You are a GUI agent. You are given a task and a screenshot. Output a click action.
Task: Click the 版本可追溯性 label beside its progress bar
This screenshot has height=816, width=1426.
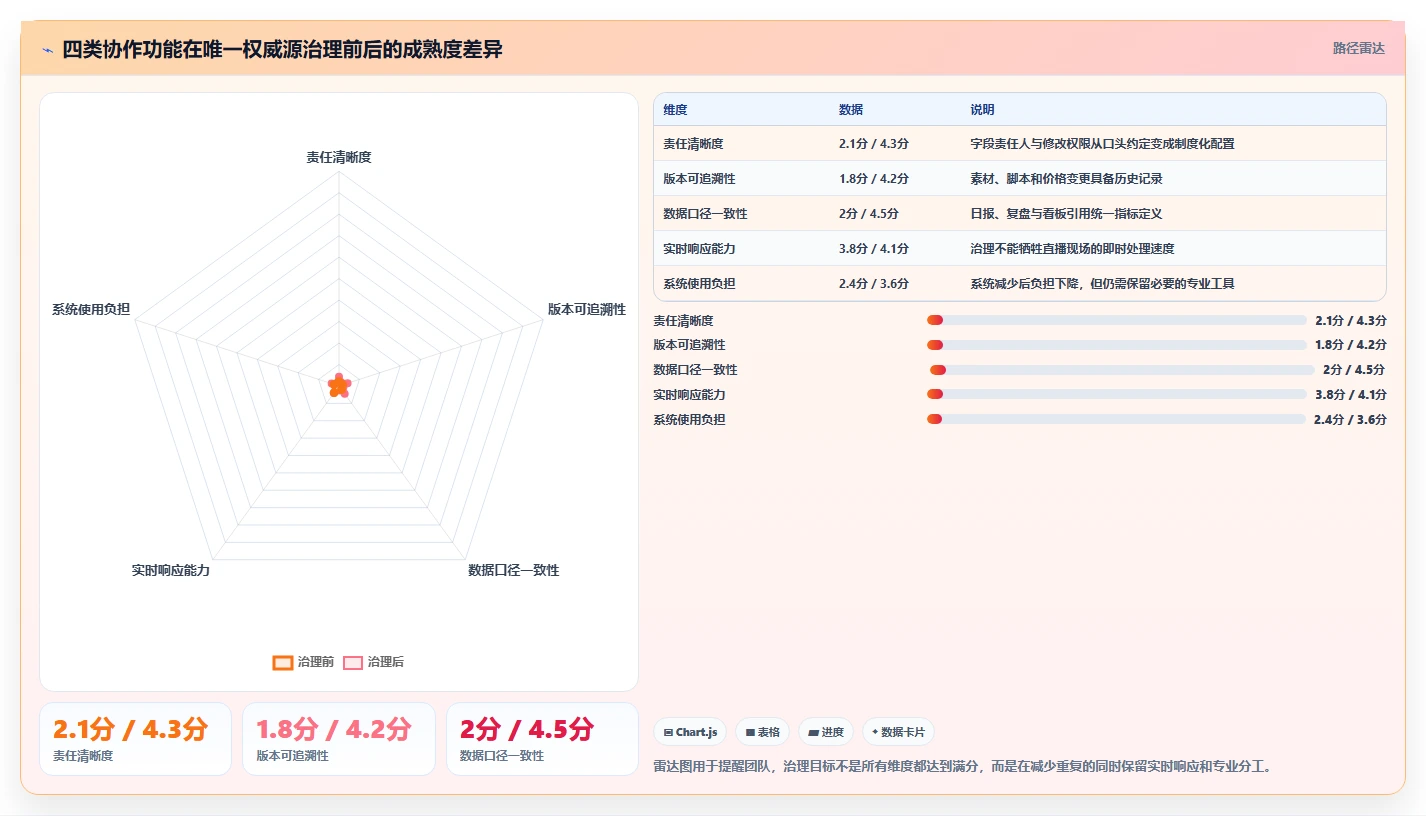pyautogui.click(x=689, y=345)
